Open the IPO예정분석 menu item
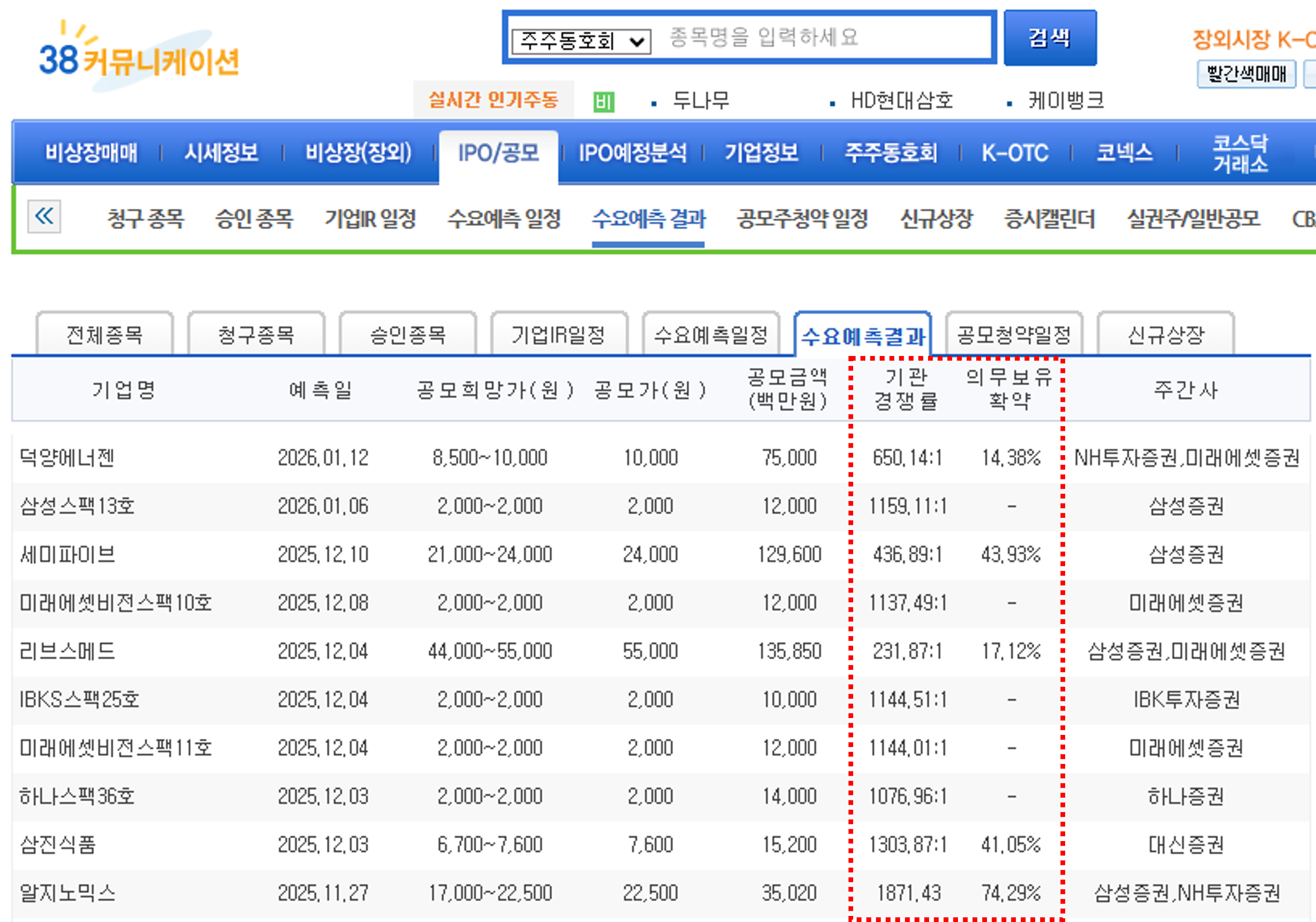The height and width of the screenshot is (922, 1316). (x=632, y=152)
